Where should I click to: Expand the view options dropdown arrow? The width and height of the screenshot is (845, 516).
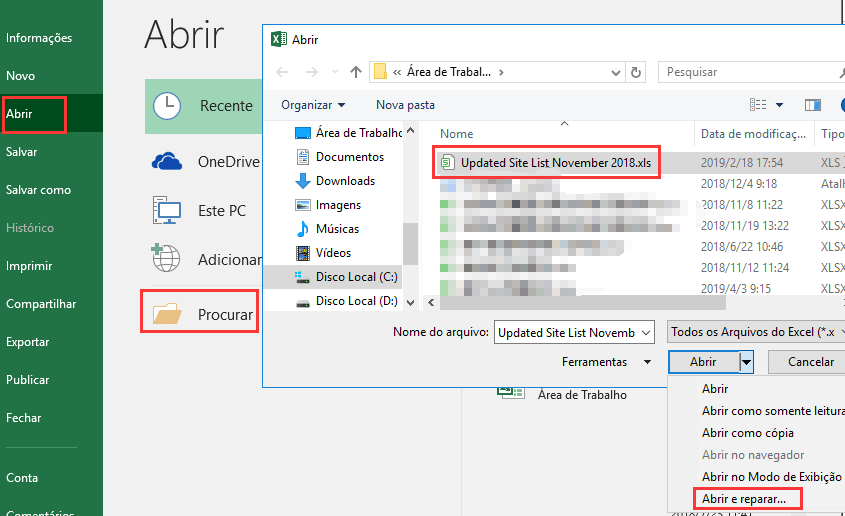(779, 105)
